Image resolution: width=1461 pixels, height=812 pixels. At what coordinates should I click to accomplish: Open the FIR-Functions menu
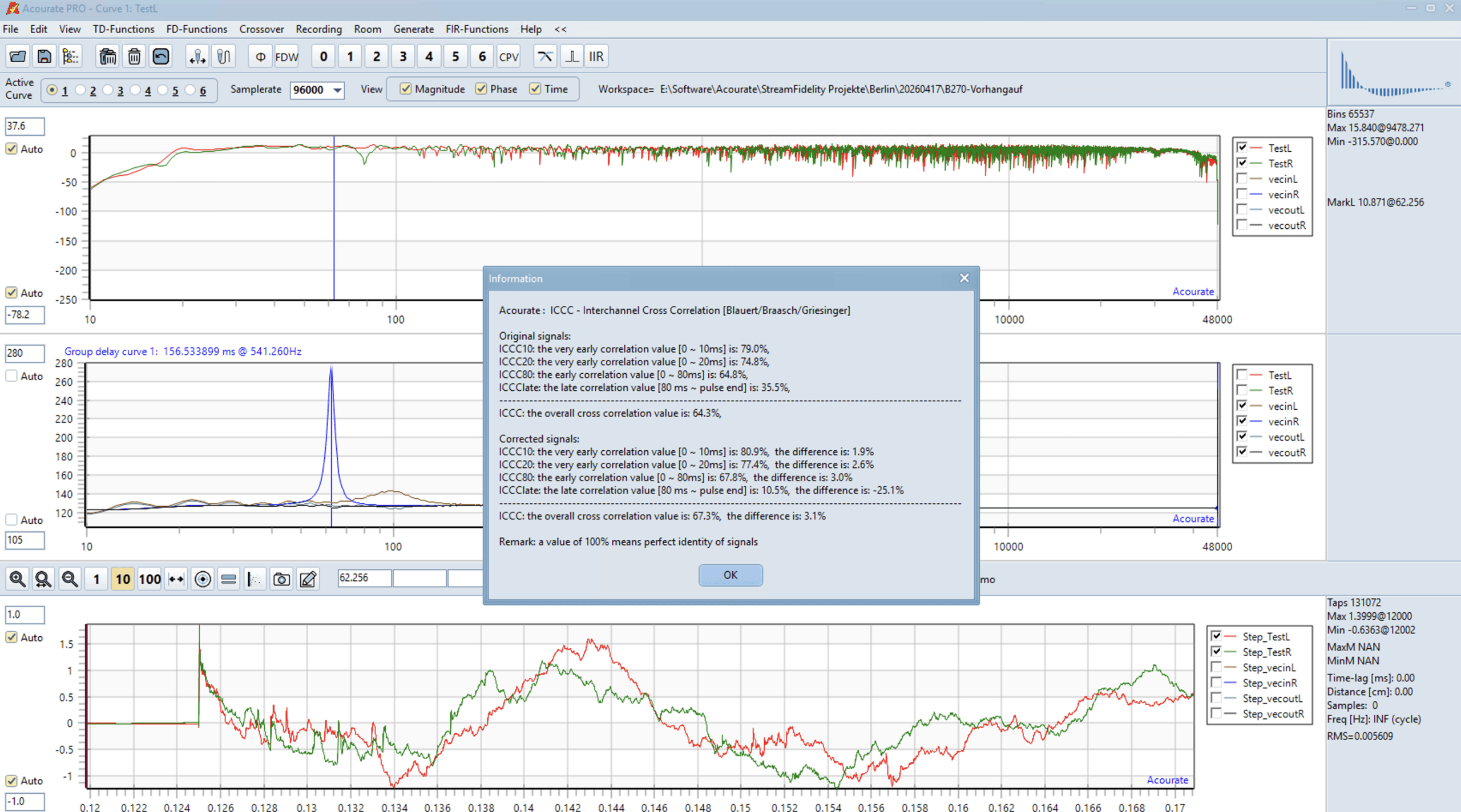coord(477,29)
